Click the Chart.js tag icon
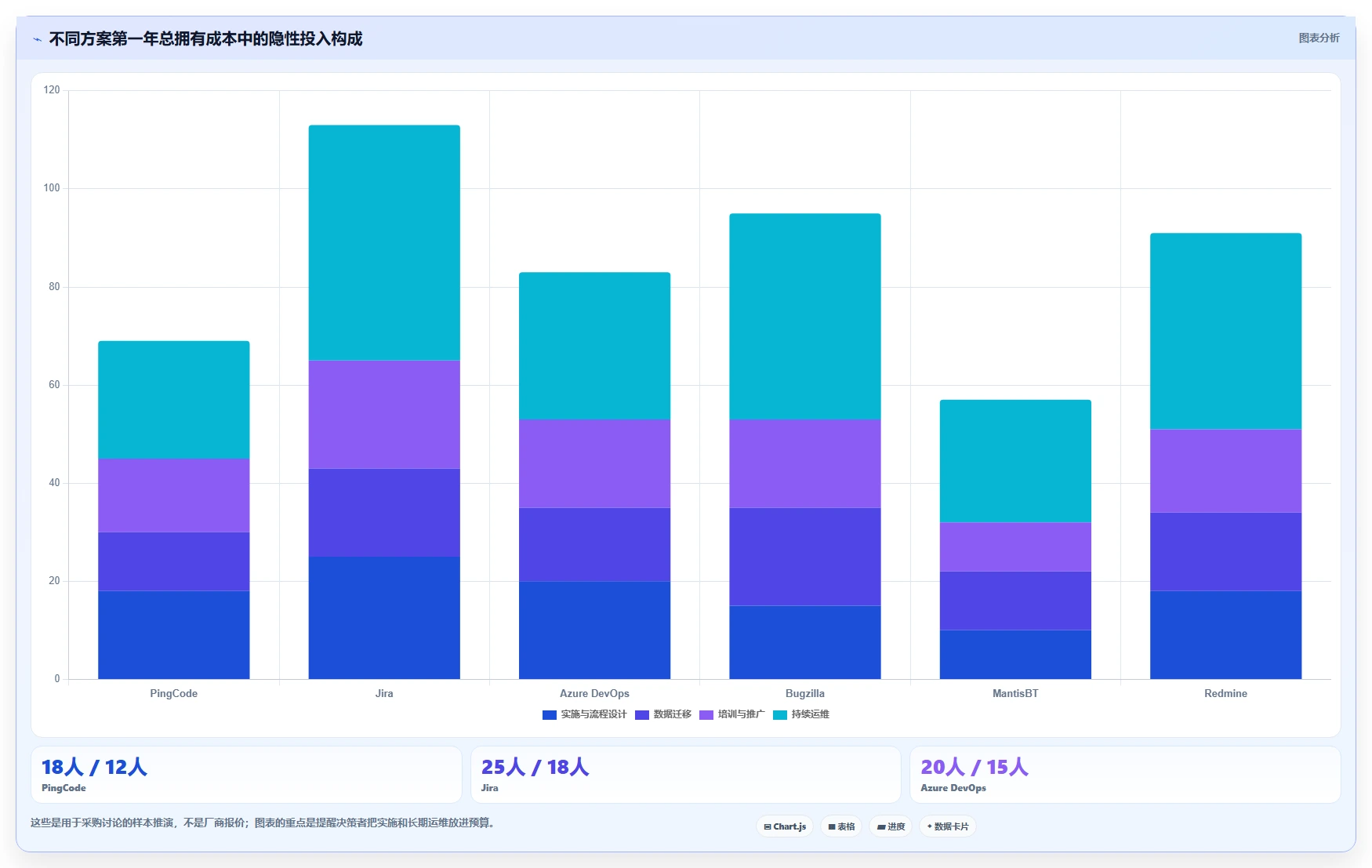The height and width of the screenshot is (868, 1372). (x=768, y=826)
